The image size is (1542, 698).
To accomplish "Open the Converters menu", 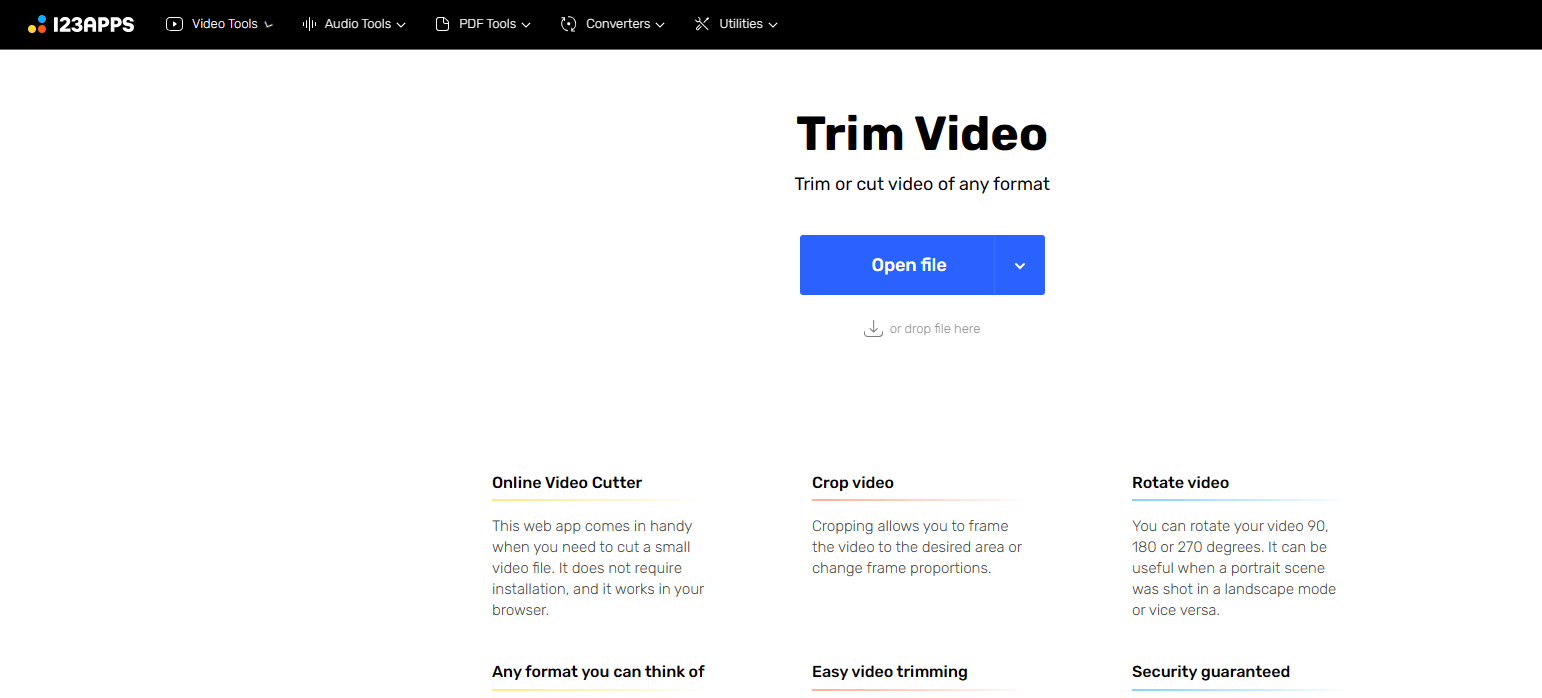I will [x=613, y=24].
